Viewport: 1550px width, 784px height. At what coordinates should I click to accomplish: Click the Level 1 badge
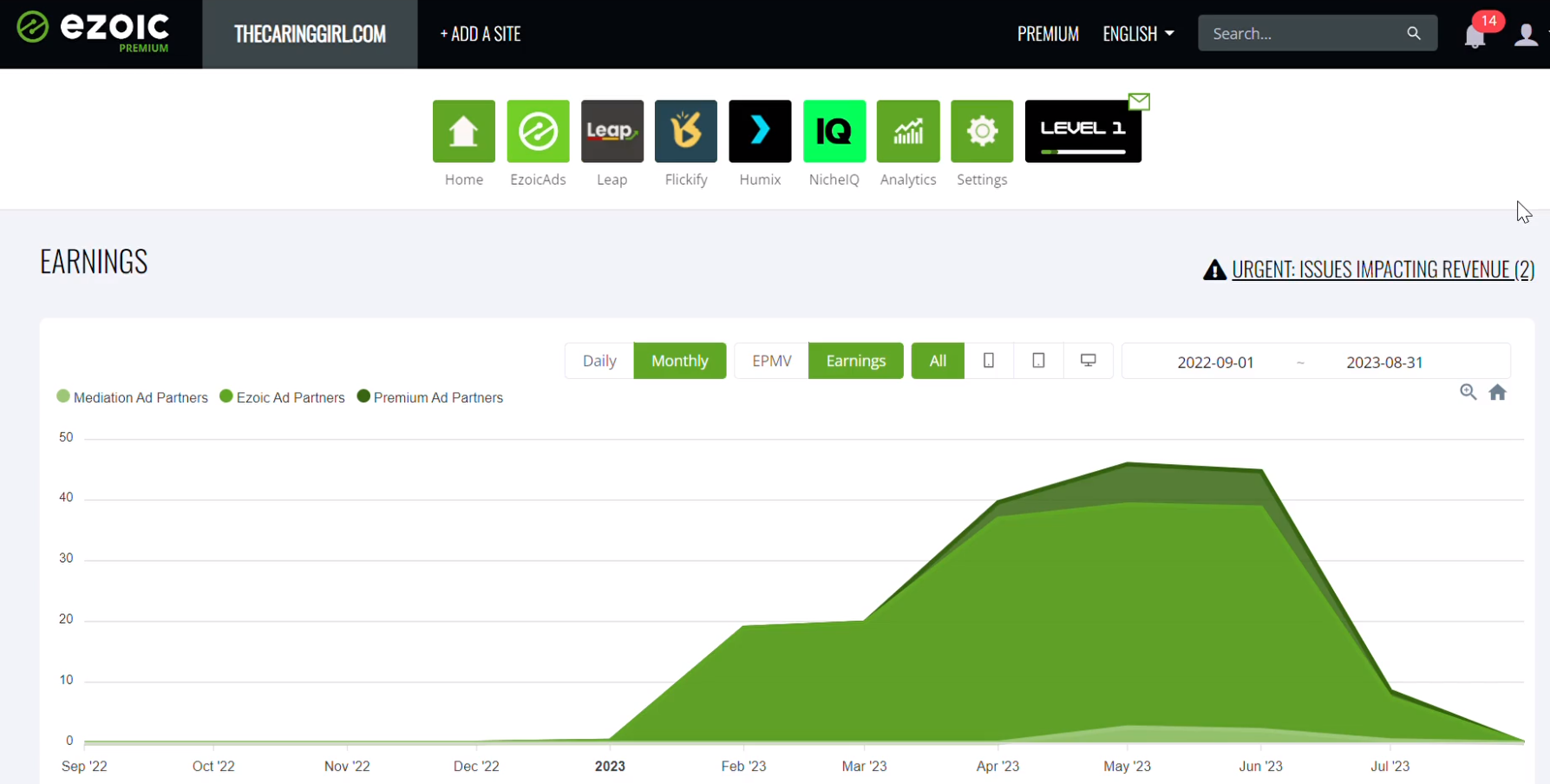[1082, 131]
